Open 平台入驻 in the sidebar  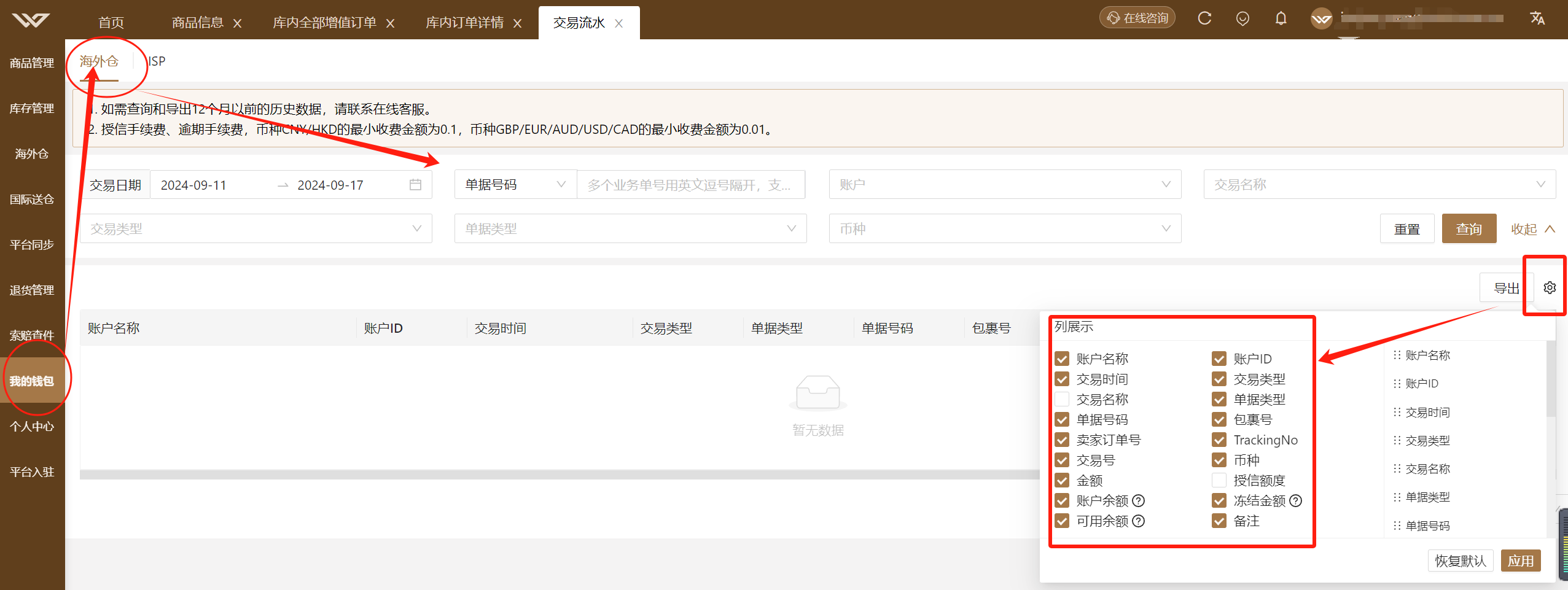(x=32, y=472)
